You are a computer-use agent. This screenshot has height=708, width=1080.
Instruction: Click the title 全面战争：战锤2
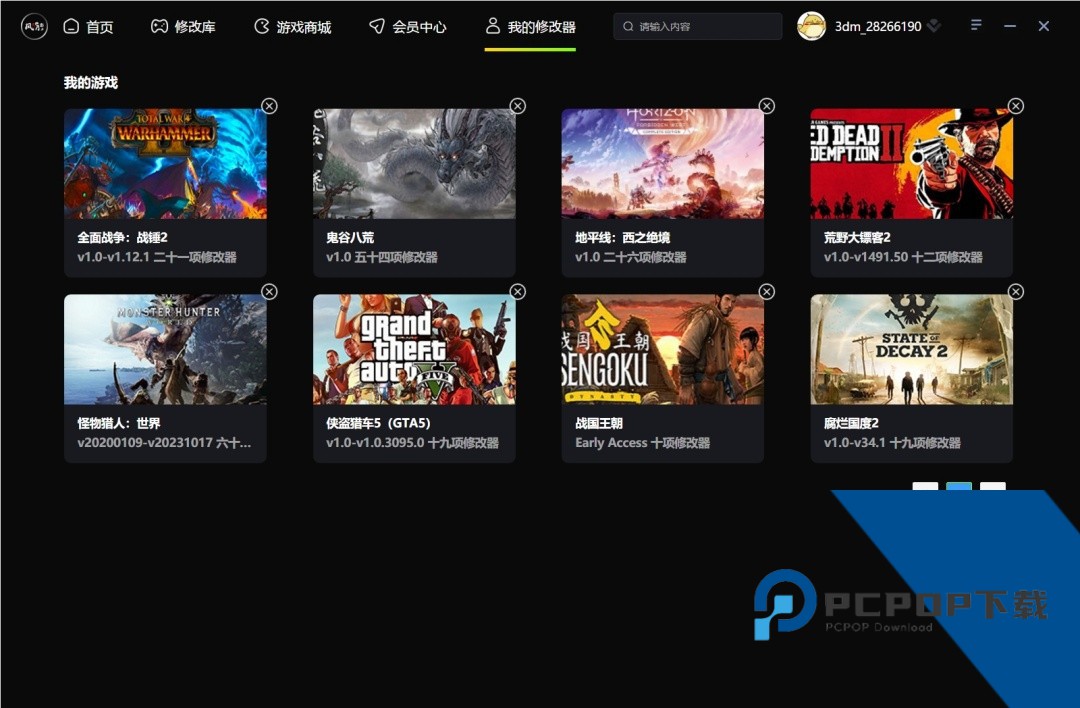[123, 238]
